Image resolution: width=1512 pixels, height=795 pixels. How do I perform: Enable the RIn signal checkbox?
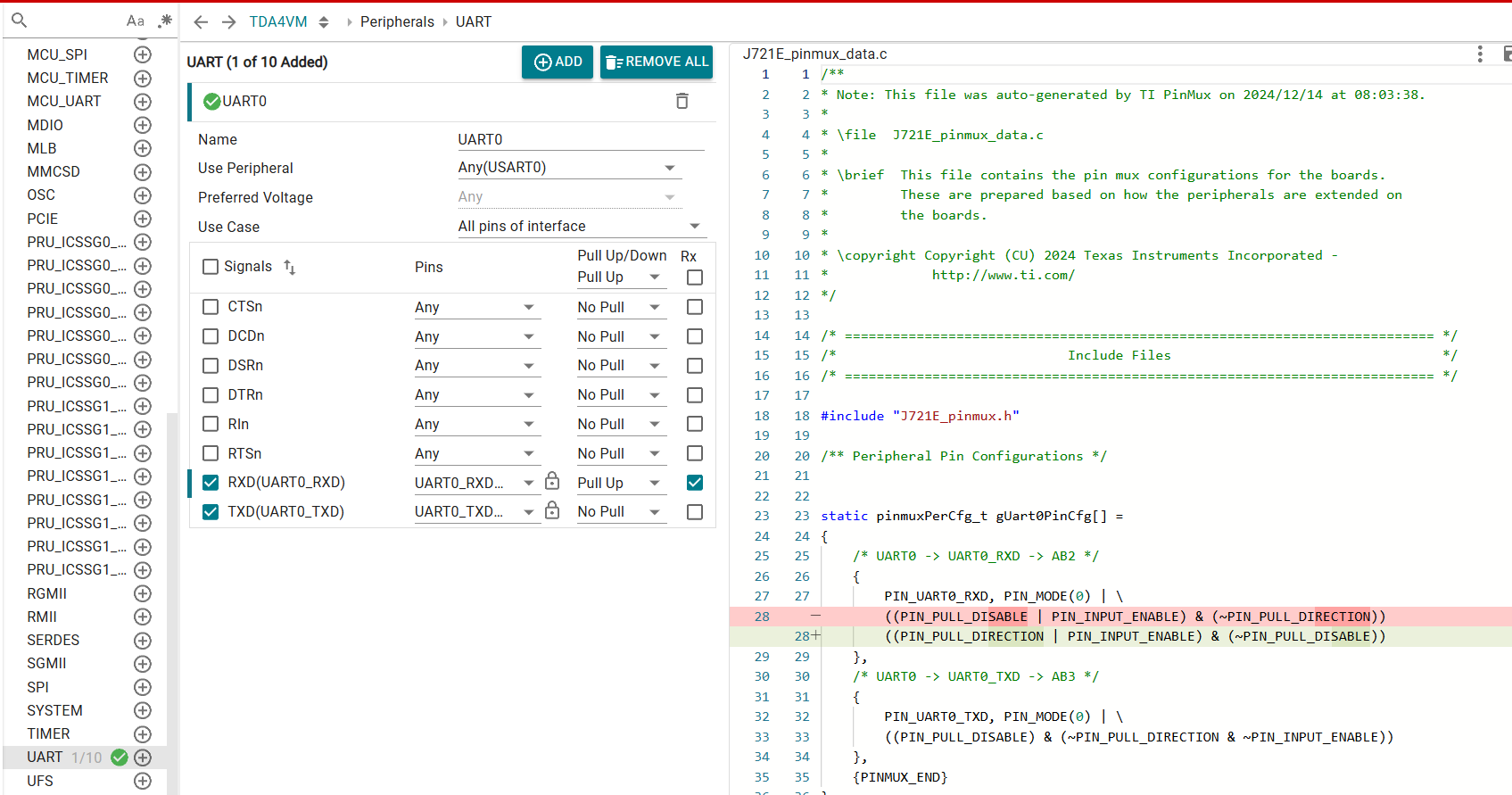211,424
